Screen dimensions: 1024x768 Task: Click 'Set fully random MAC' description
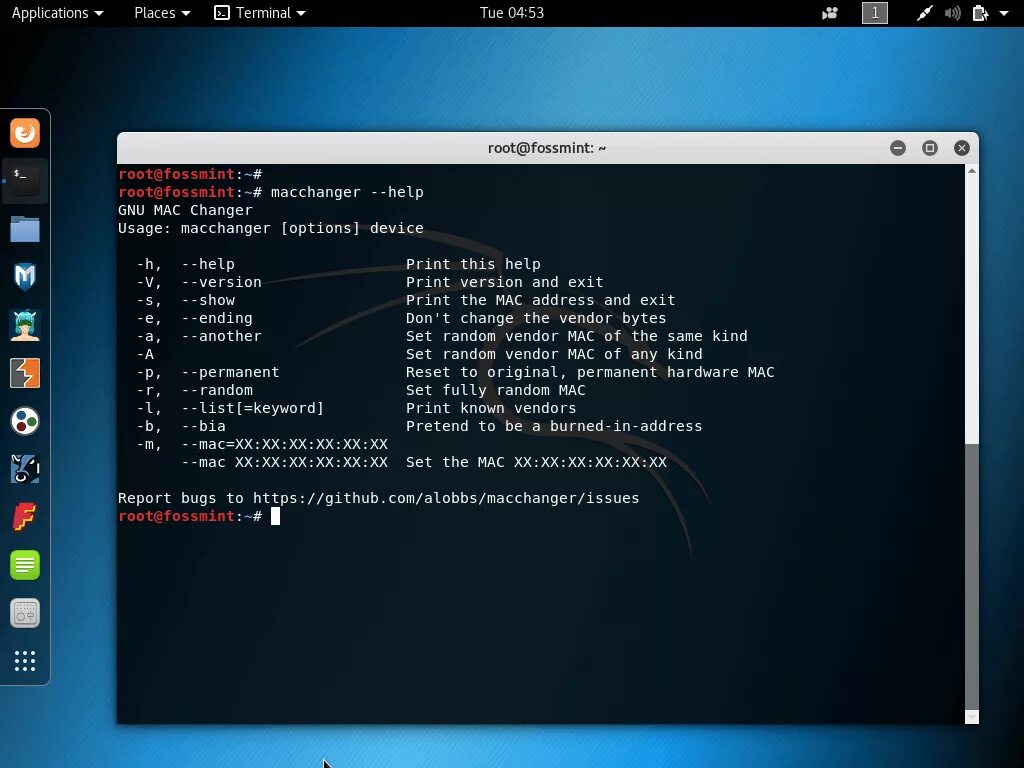click(x=496, y=390)
